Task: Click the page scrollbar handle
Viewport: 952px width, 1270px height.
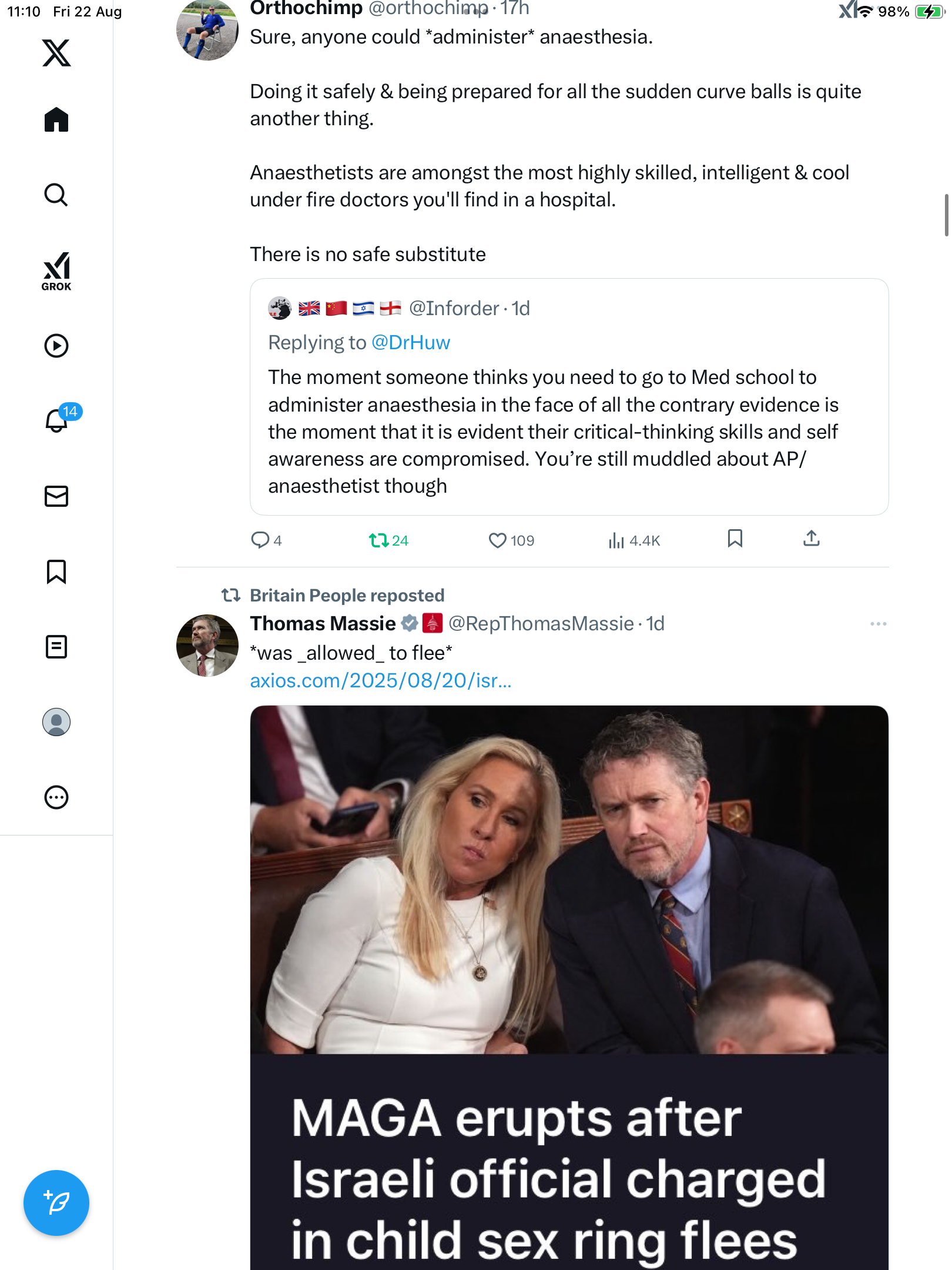Action: click(946, 215)
